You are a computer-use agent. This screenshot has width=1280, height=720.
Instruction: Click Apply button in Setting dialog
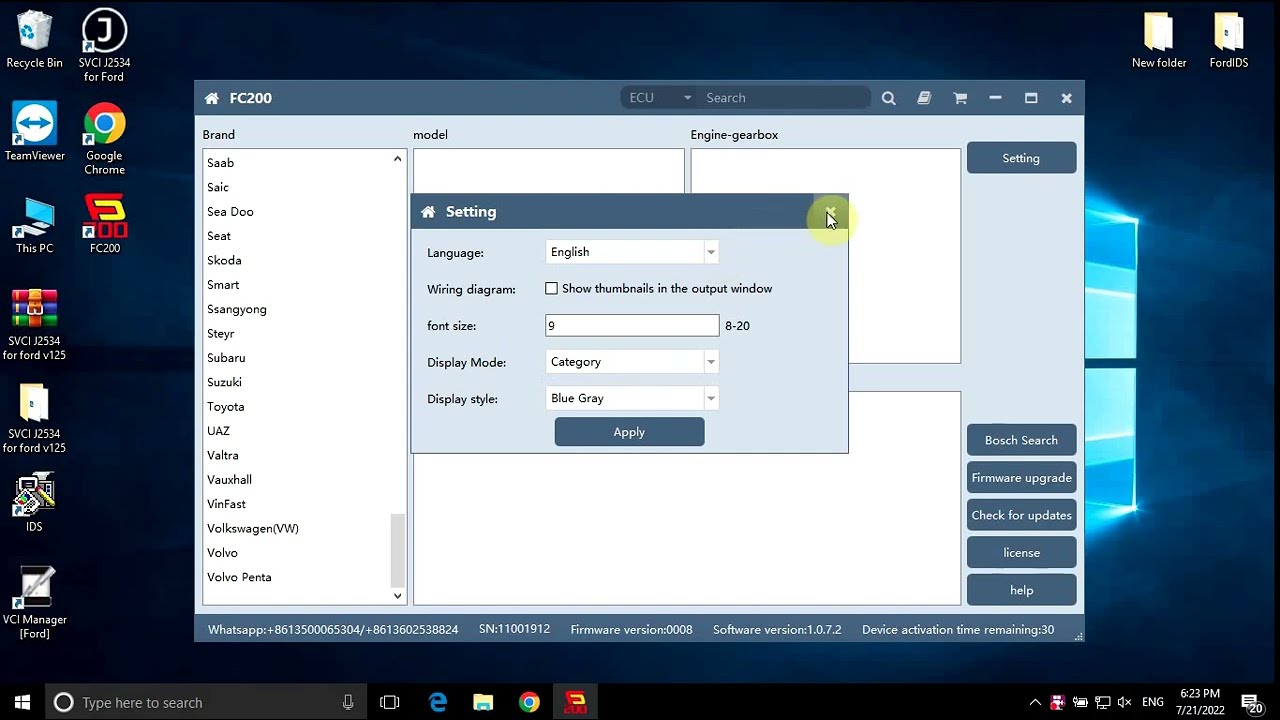click(x=629, y=432)
